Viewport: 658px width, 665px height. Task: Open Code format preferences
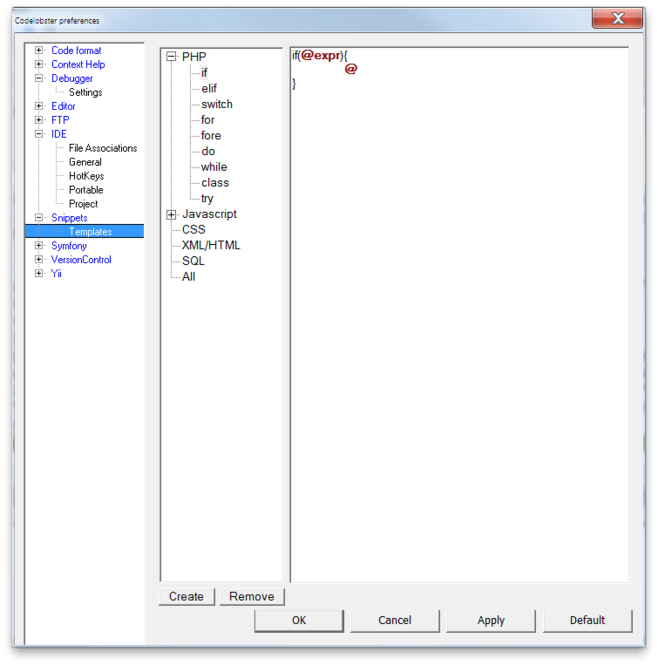[x=76, y=50]
